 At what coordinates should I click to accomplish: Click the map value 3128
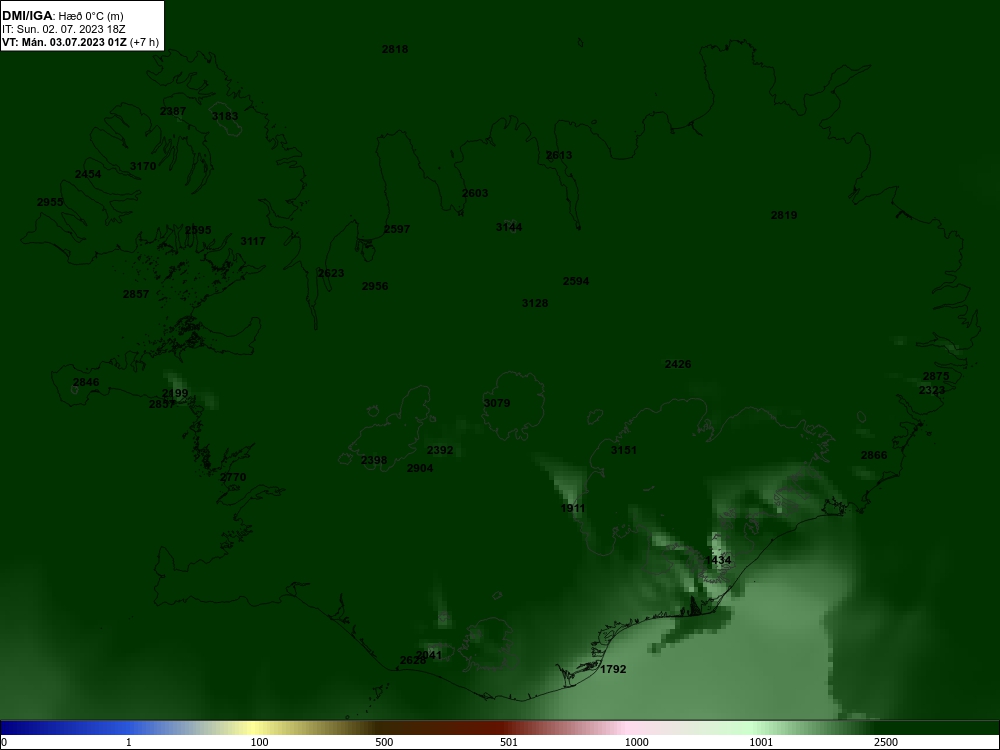coord(535,304)
